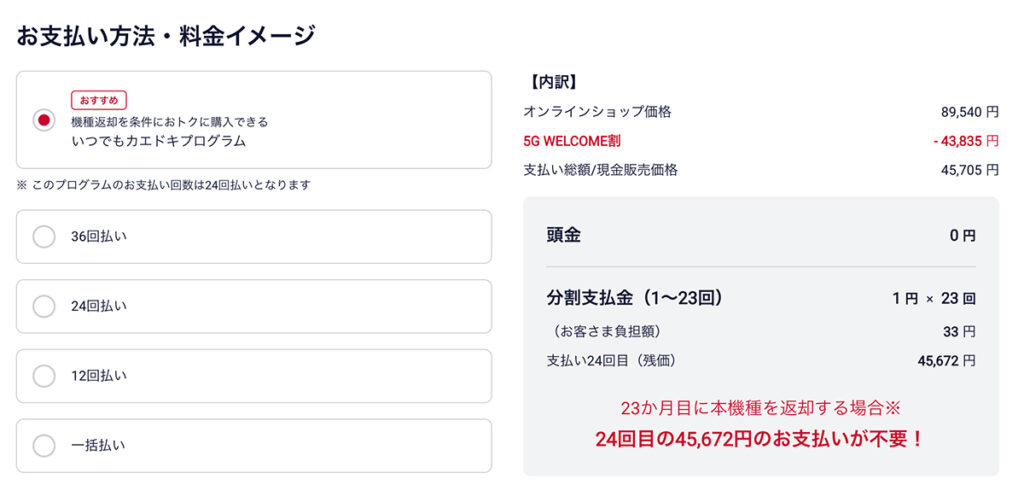Screen dimensions: 1024x485
Task: Click the オンラインショップ価格 label
Action: point(597,111)
